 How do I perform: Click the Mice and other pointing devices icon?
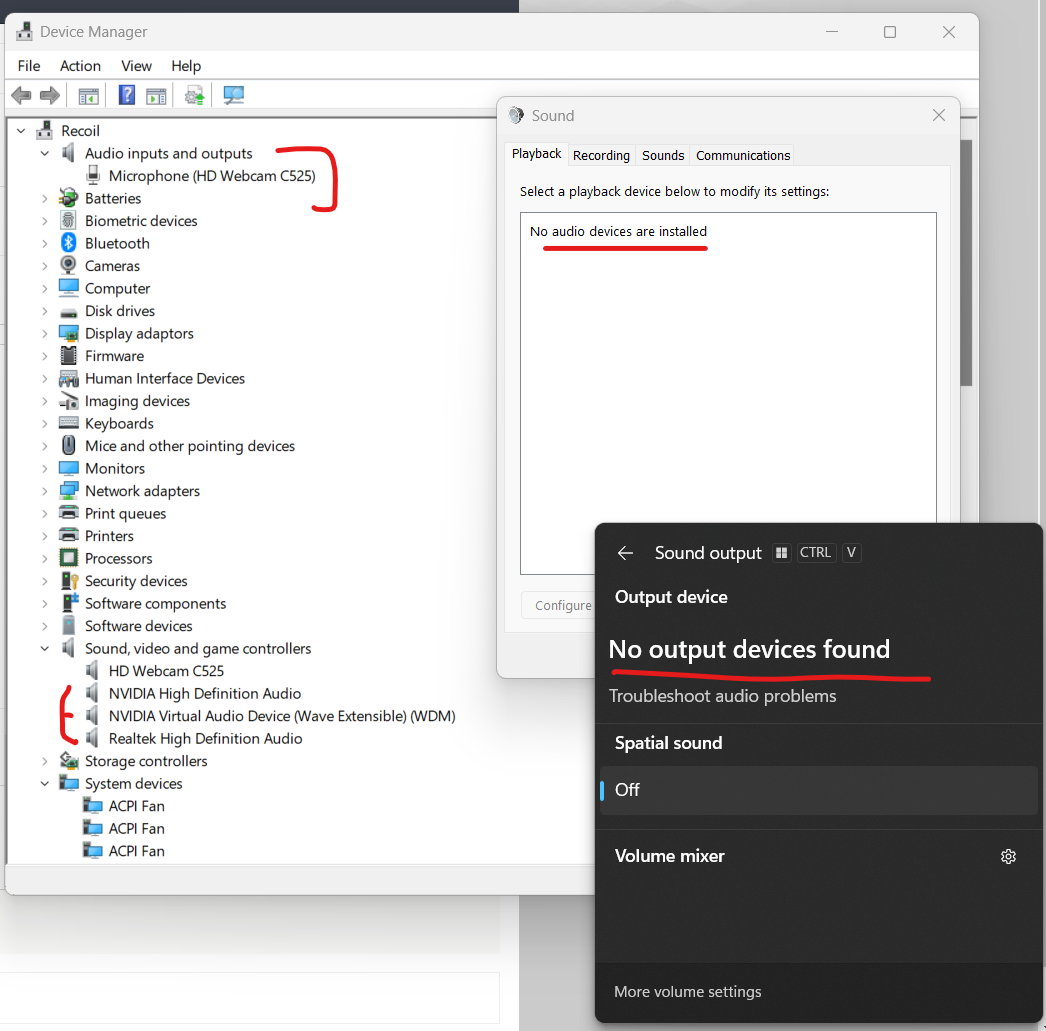pyautogui.click(x=68, y=445)
